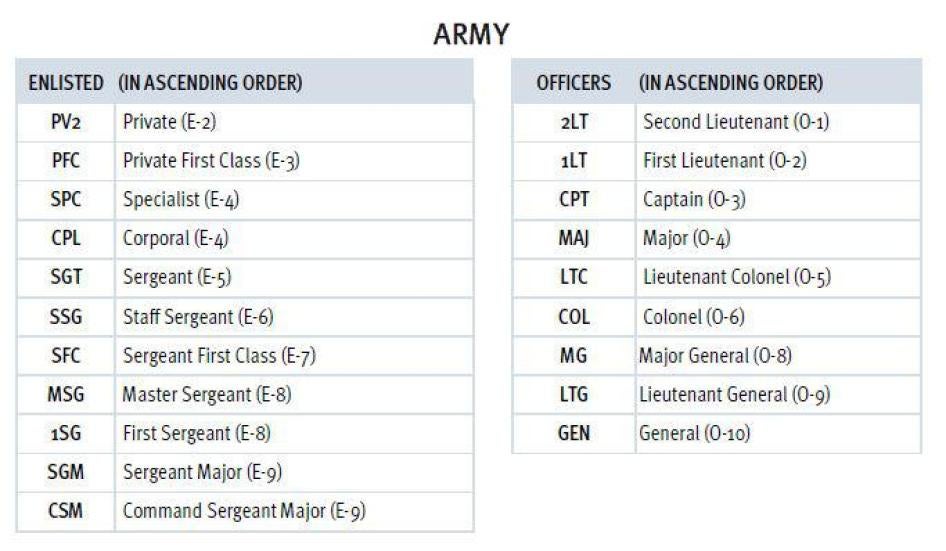Click the First Lieutenant (O-2) entry
946x551 pixels.
tap(725, 160)
